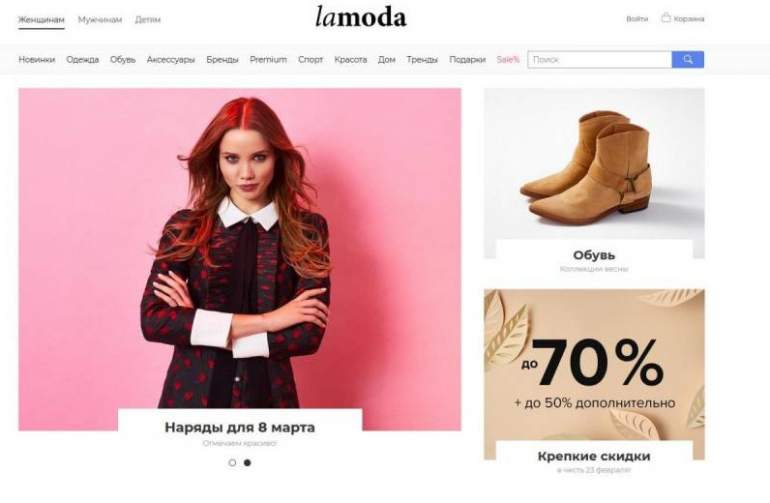Select the second carousel dot
The width and height of the screenshot is (770, 503).
[248, 463]
